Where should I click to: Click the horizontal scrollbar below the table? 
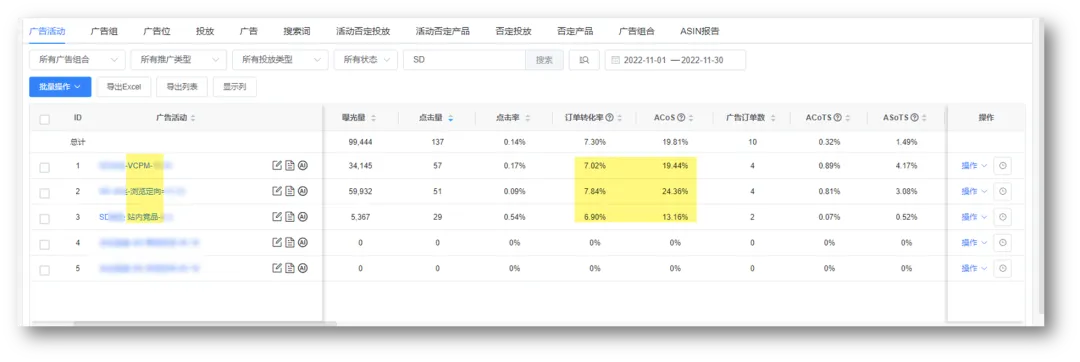click(x=205, y=322)
